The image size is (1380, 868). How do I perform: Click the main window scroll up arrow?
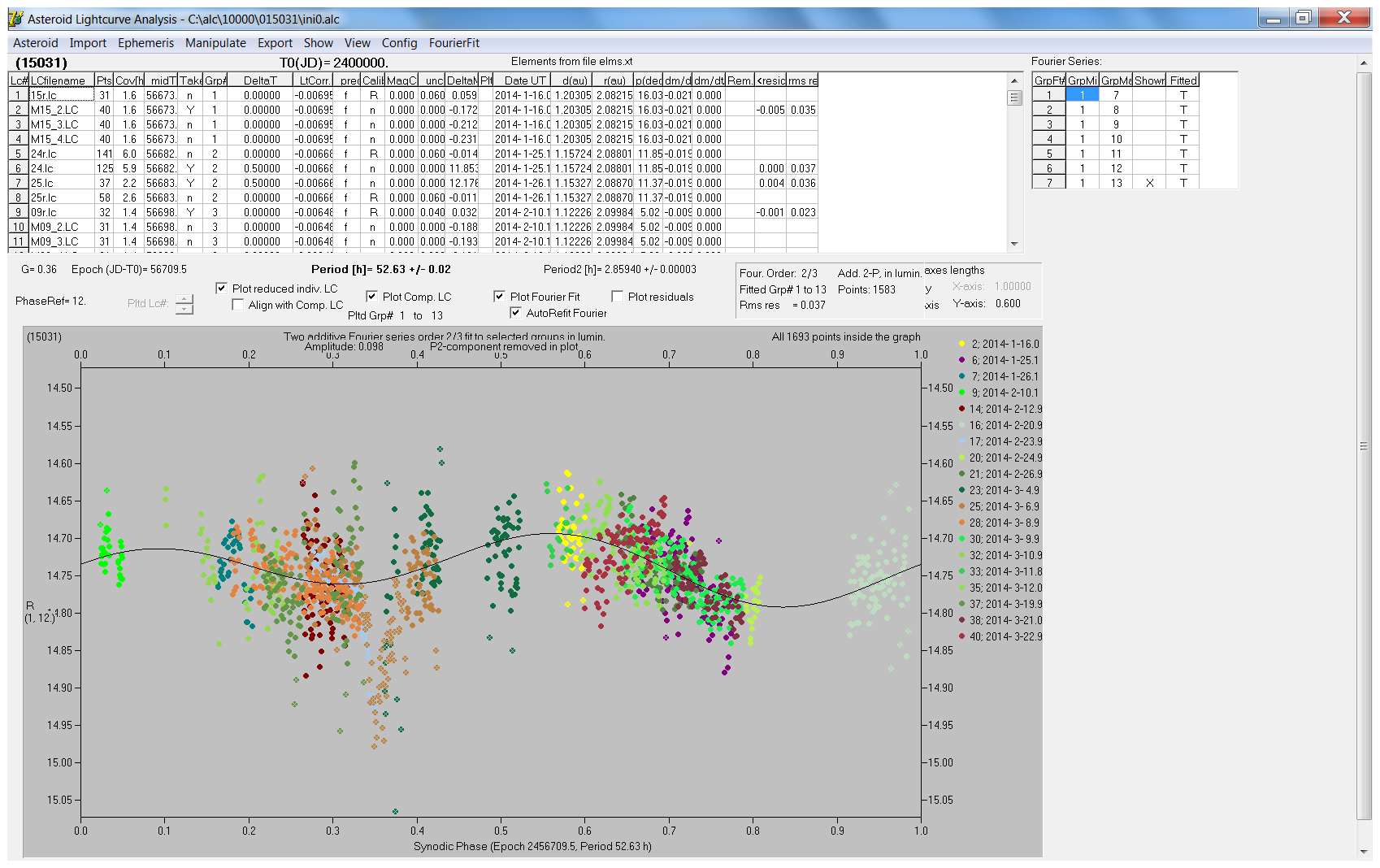pos(1363,63)
